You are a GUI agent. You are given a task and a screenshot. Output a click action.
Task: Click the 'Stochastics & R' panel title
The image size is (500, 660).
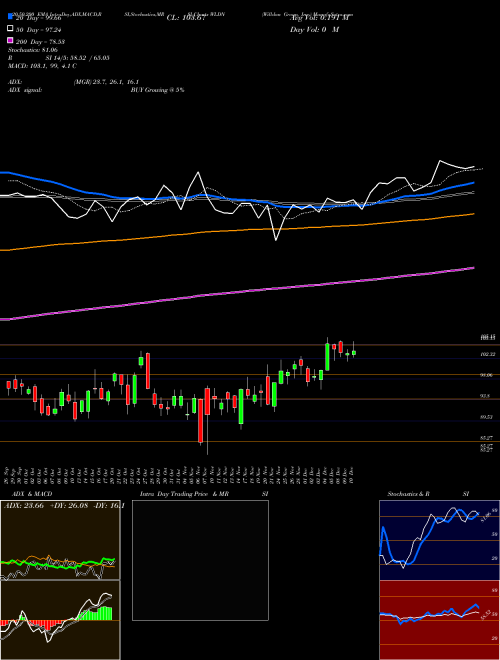pos(408,494)
